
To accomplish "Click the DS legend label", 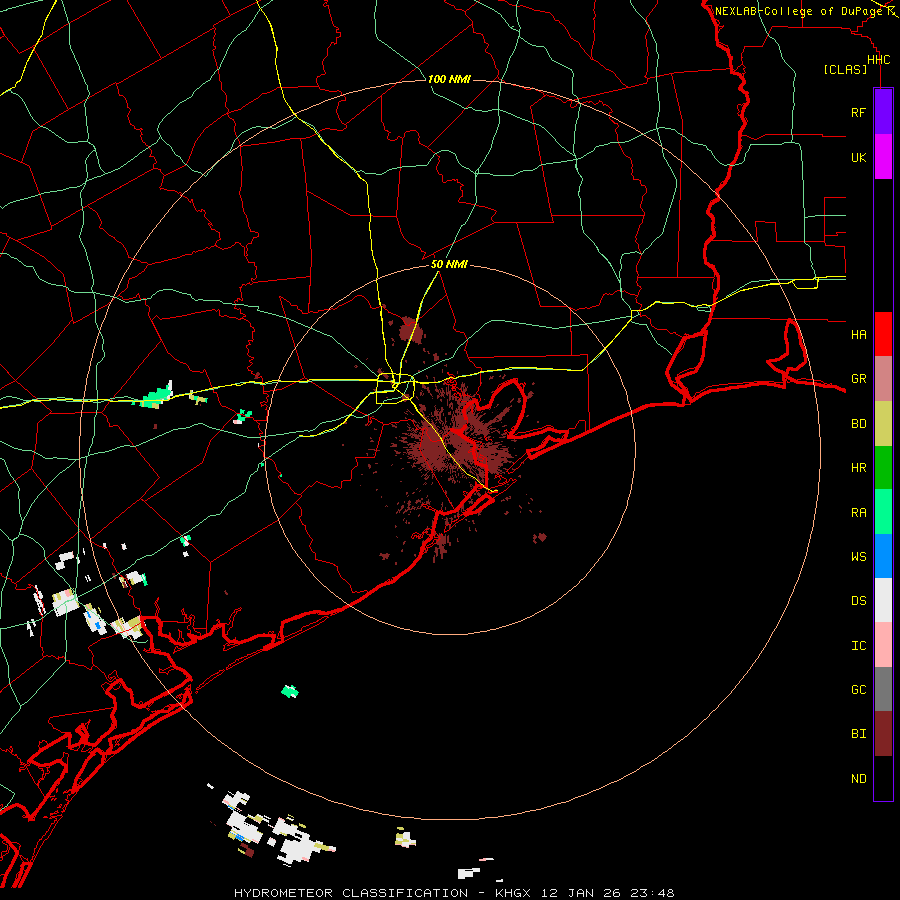I will [858, 601].
